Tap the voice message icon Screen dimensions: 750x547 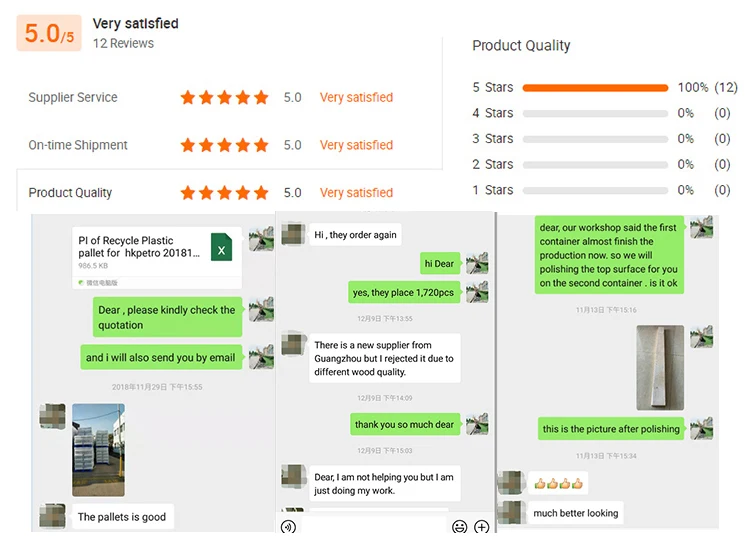click(288, 527)
